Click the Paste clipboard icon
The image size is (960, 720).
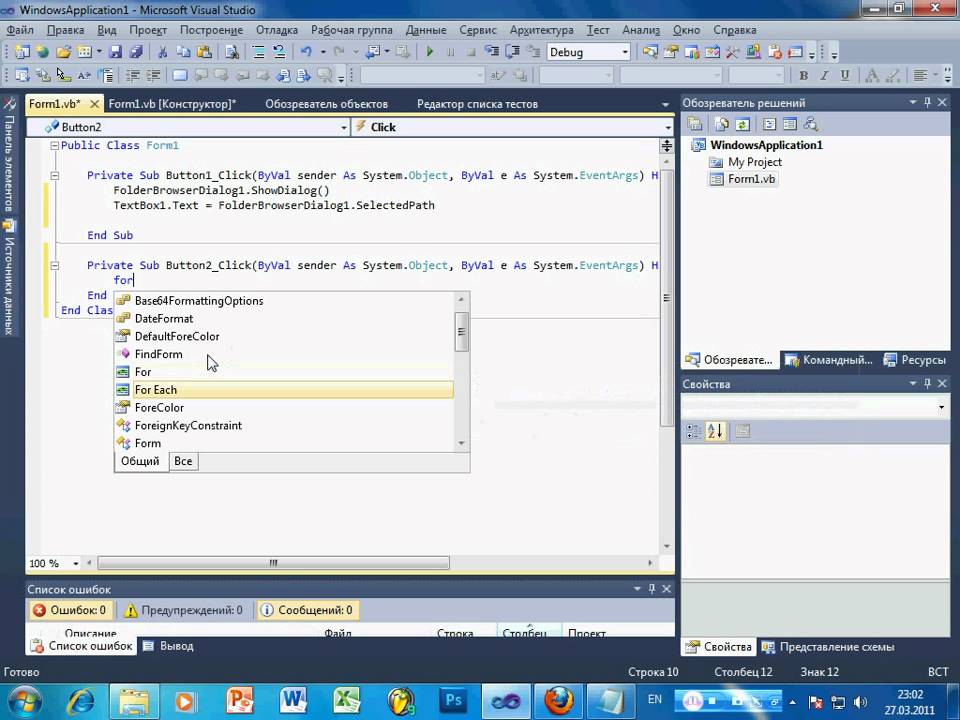(x=204, y=52)
